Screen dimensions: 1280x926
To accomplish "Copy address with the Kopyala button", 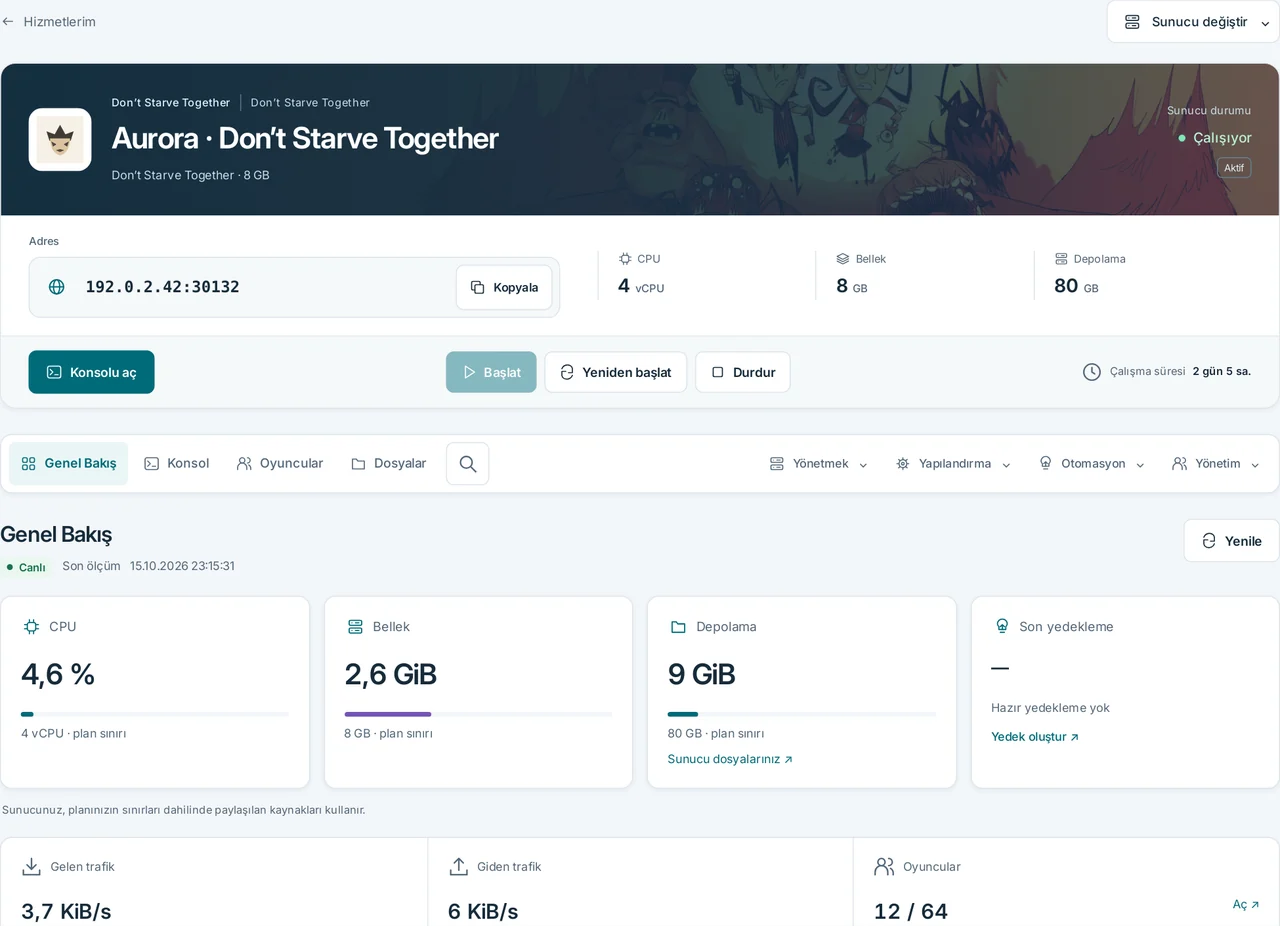I will point(504,287).
